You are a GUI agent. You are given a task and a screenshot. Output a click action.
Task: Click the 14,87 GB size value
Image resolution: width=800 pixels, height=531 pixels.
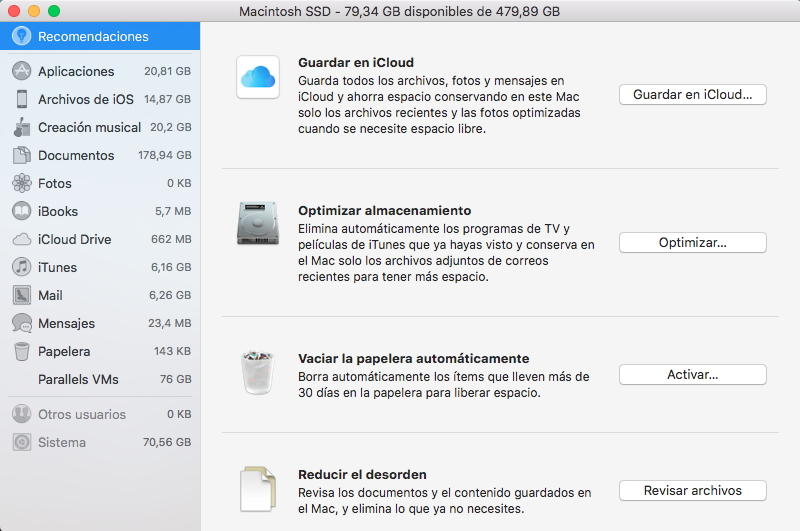[167, 99]
